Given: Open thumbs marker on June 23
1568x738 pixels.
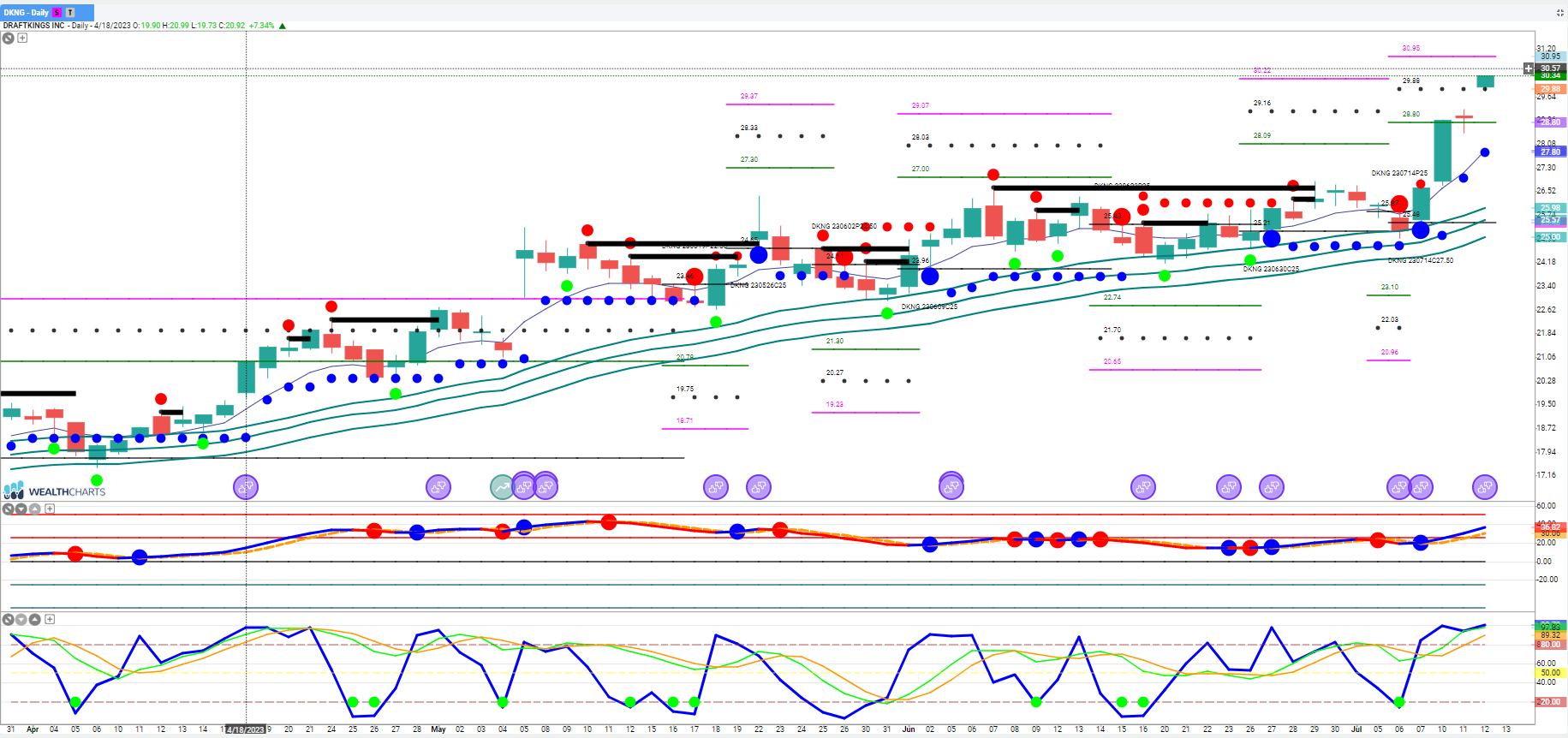Looking at the screenshot, I should pos(1229,487).
